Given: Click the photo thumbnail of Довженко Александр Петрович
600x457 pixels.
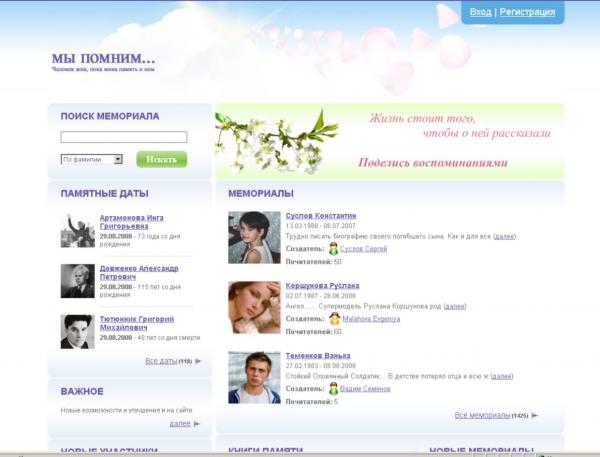Looking at the screenshot, I should coord(77,281).
